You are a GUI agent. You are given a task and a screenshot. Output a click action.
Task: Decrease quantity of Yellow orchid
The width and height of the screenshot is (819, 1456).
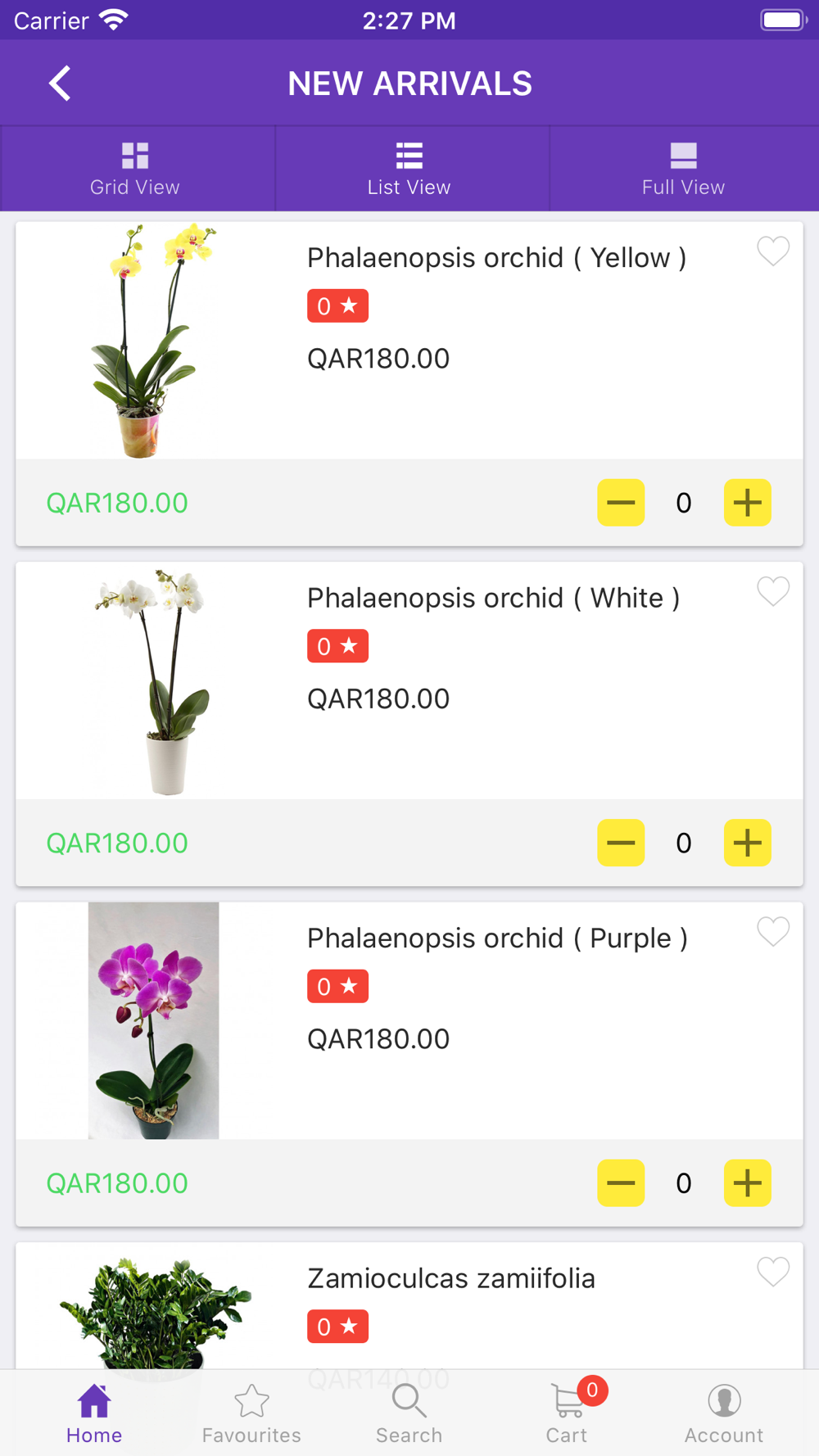point(621,502)
